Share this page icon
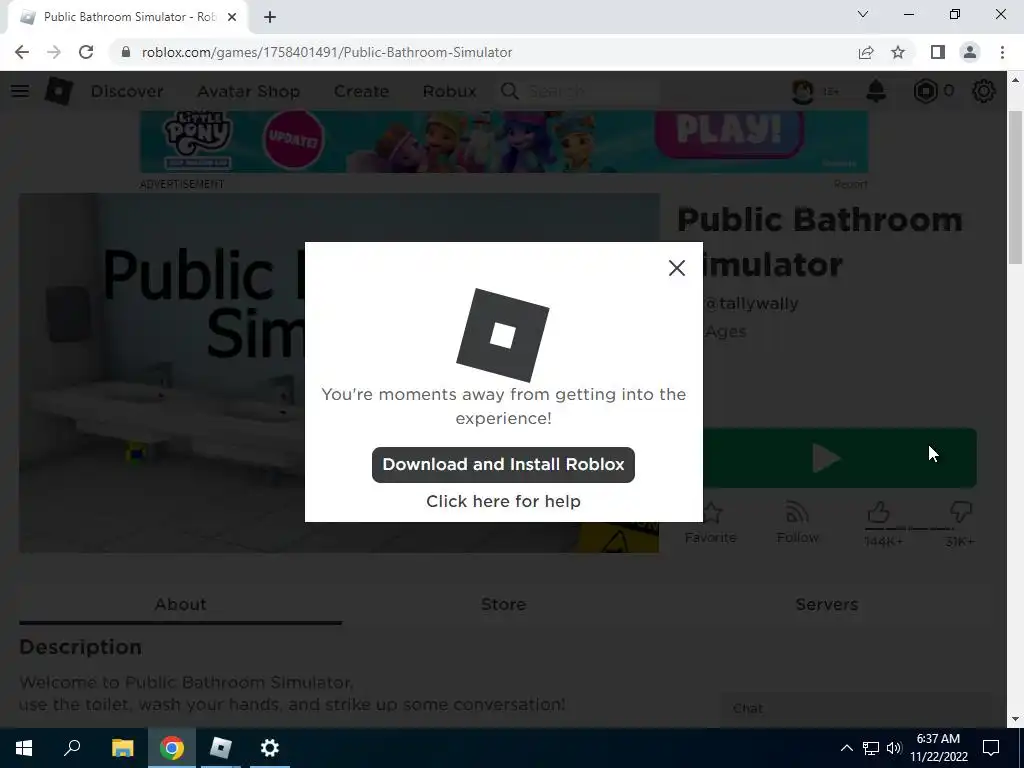1024x768 pixels. pyautogui.click(x=866, y=52)
